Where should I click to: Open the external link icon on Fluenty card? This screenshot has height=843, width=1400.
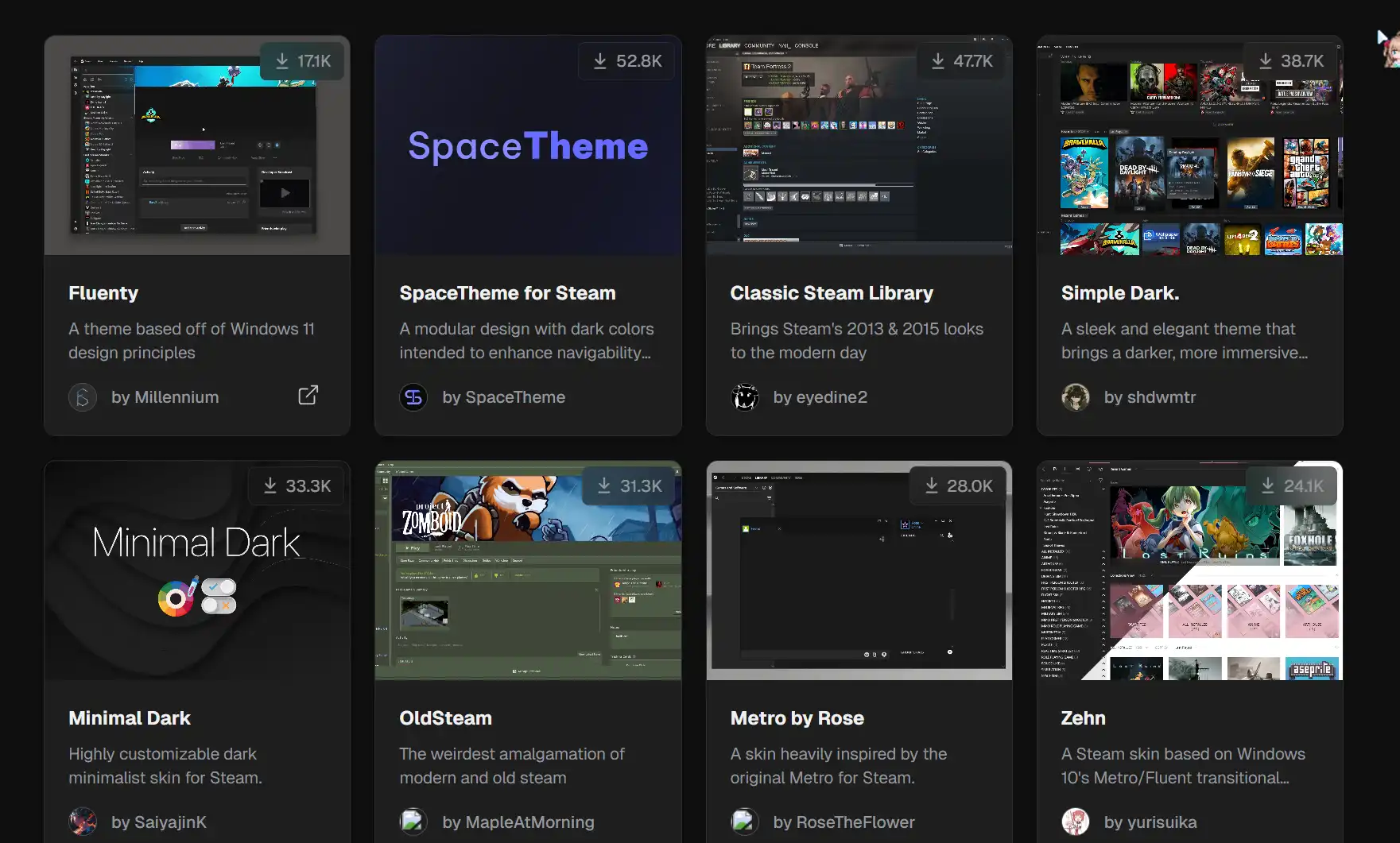click(308, 395)
